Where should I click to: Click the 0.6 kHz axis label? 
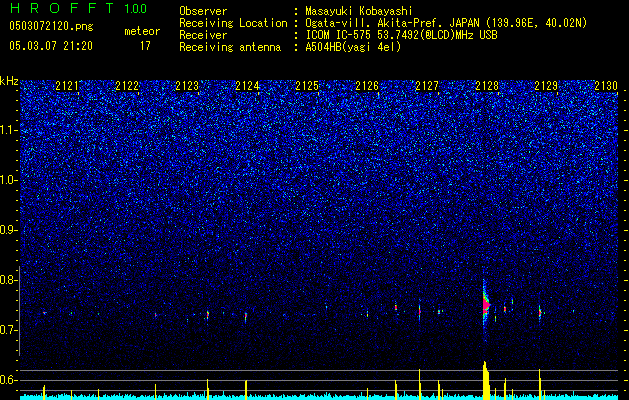coord(9,380)
